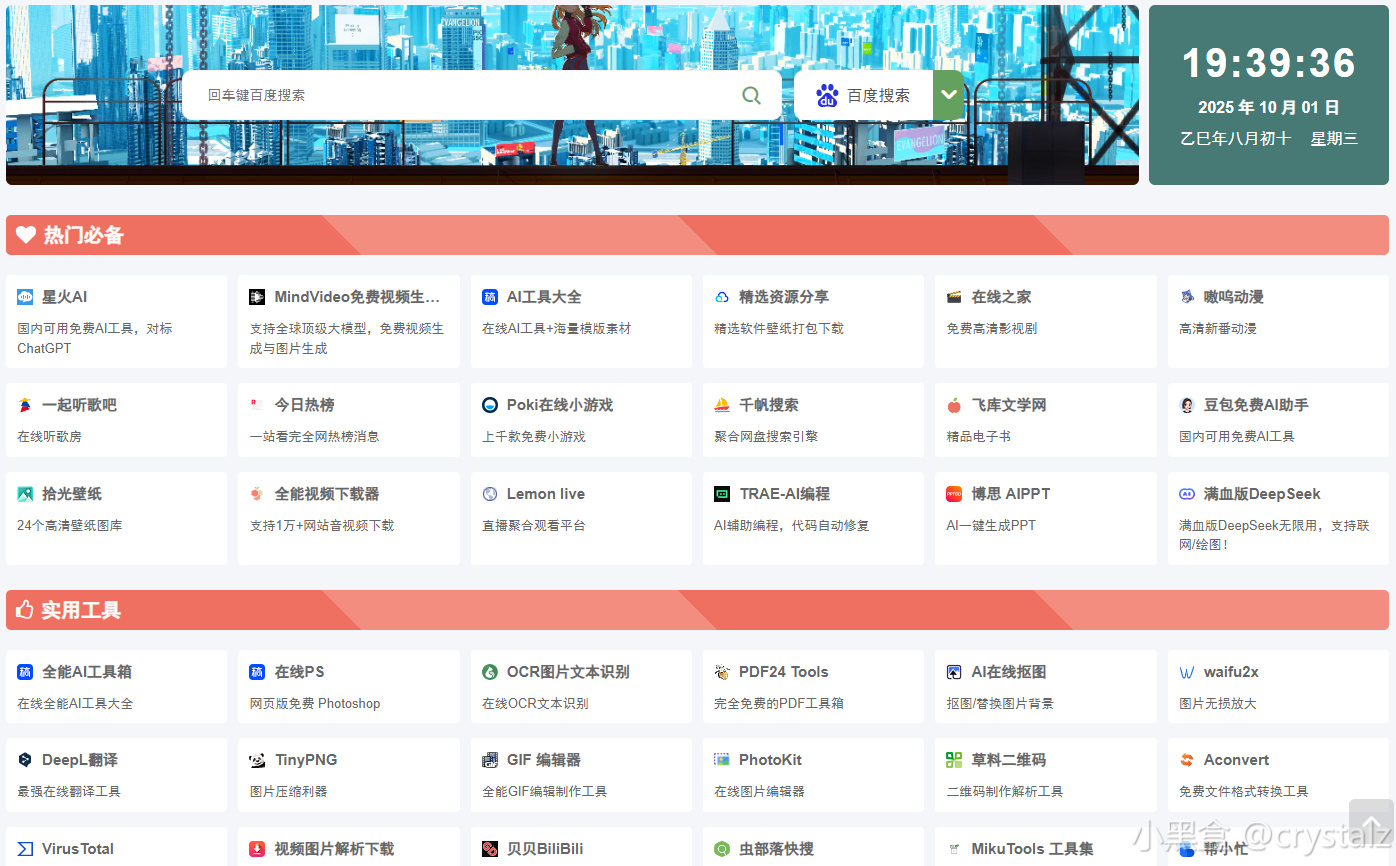The height and width of the screenshot is (866, 1396).
Task: Open the 博思 AIPPT link
Action: point(1011,494)
